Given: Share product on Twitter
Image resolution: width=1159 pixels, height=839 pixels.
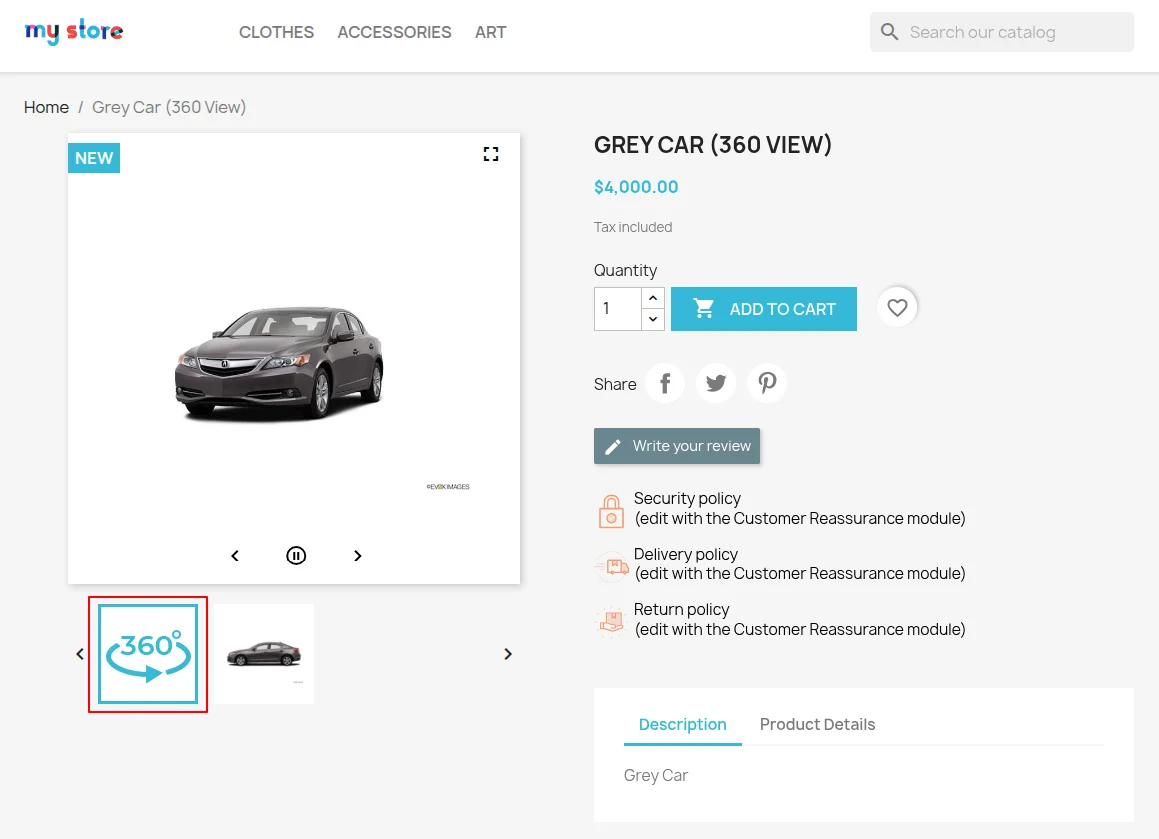Looking at the screenshot, I should [716, 383].
